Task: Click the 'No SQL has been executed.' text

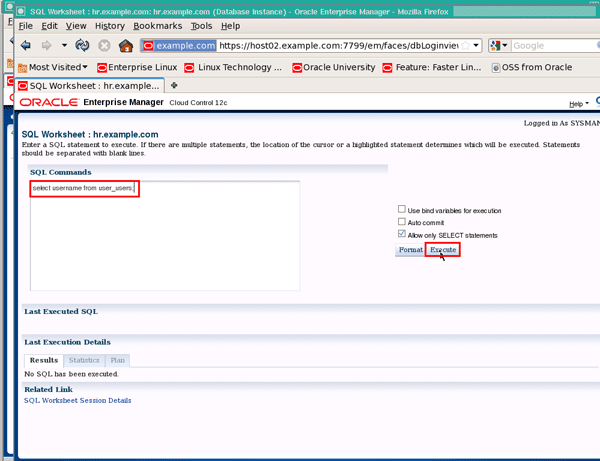Action: [x=72, y=374]
